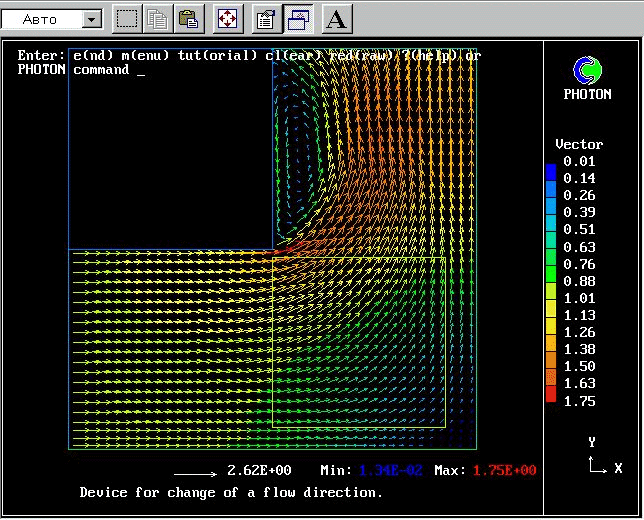644x520 pixels.
Task: Open the Properties toolbar icon
Action: point(267,19)
